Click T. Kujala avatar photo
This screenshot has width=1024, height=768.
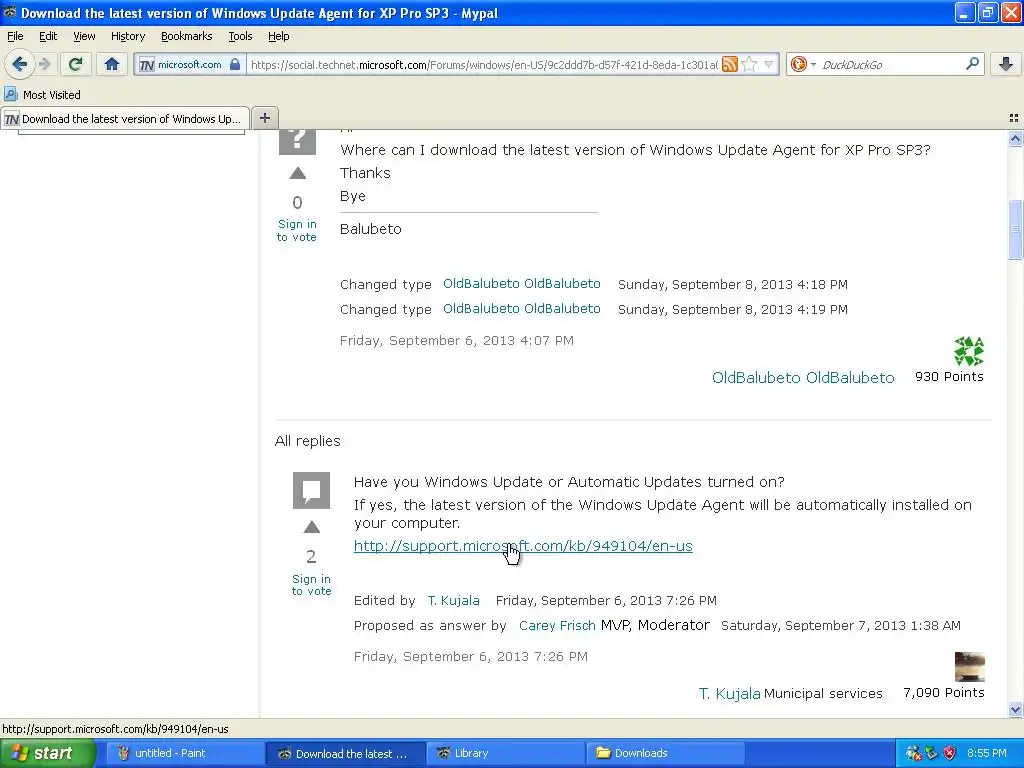(x=969, y=667)
